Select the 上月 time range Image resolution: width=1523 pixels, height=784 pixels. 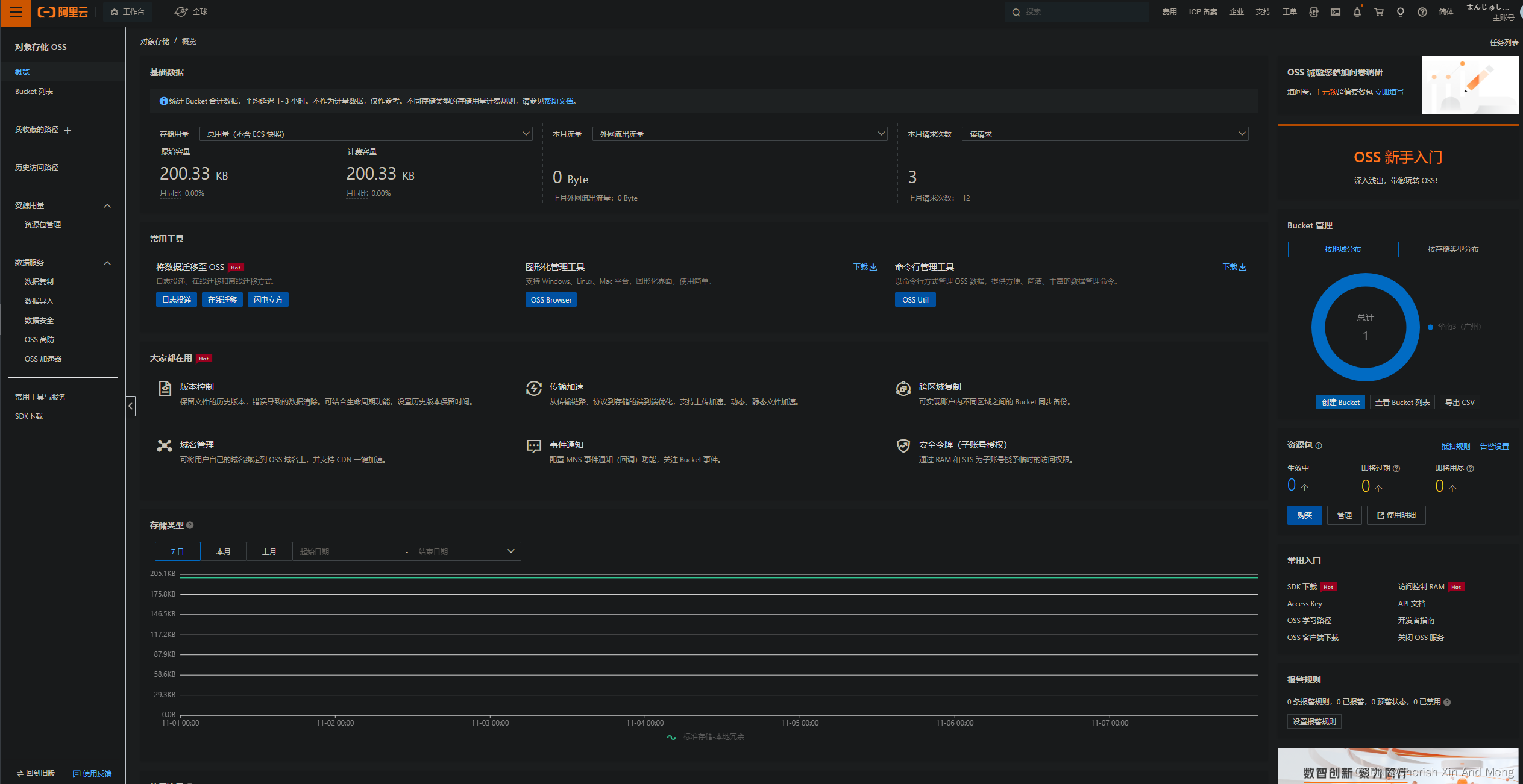(269, 551)
